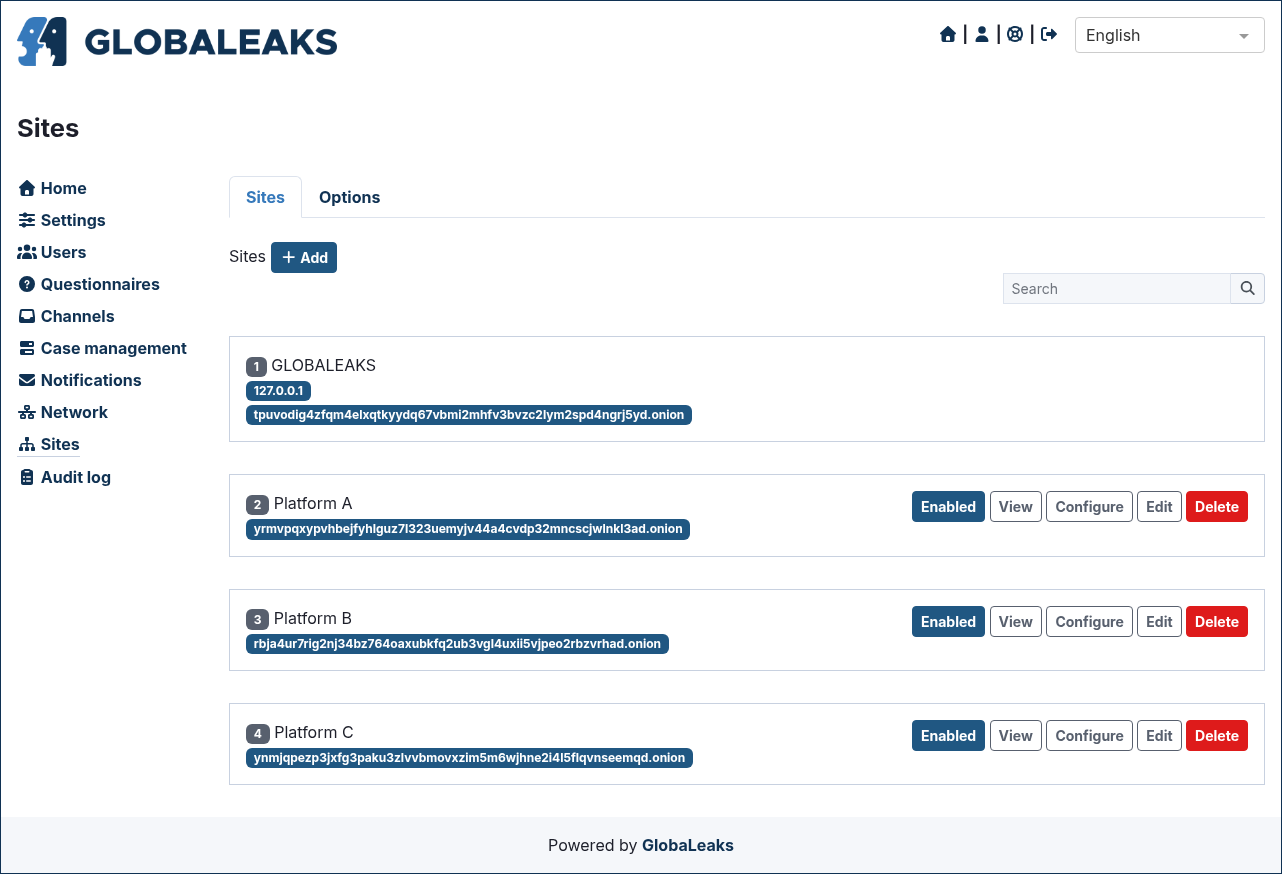Open user preferences person icon
Viewport: 1282px width, 874px height.
click(x=982, y=35)
